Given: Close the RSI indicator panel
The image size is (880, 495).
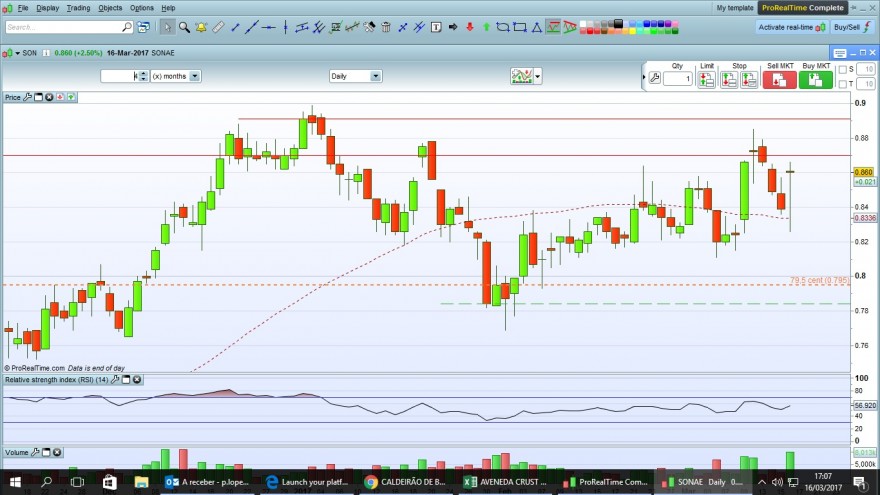Looking at the screenshot, I should pyautogui.click(x=137, y=380).
